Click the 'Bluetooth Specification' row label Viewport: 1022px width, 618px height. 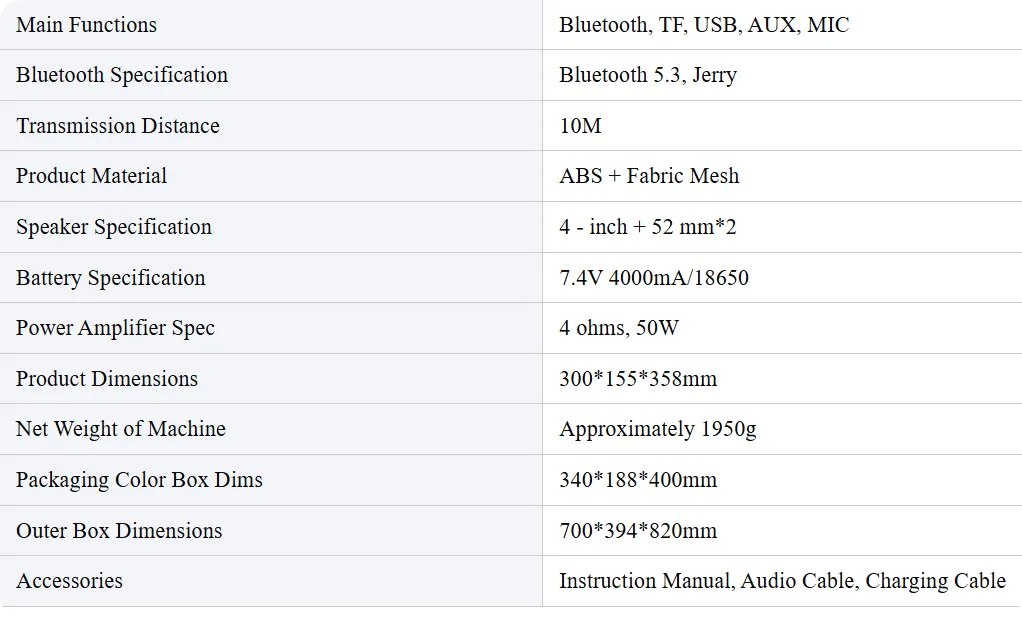[122, 75]
